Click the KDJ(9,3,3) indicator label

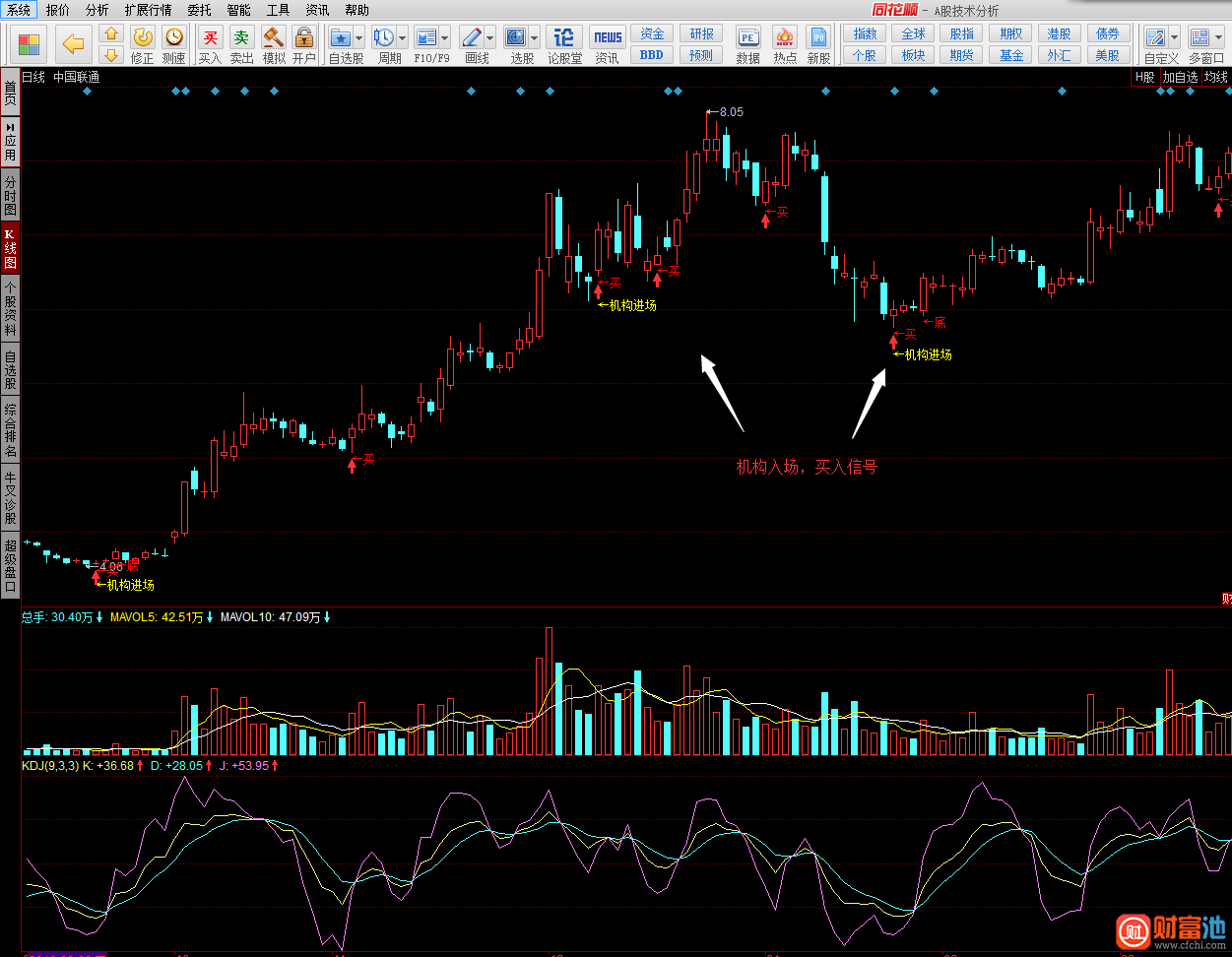50,765
